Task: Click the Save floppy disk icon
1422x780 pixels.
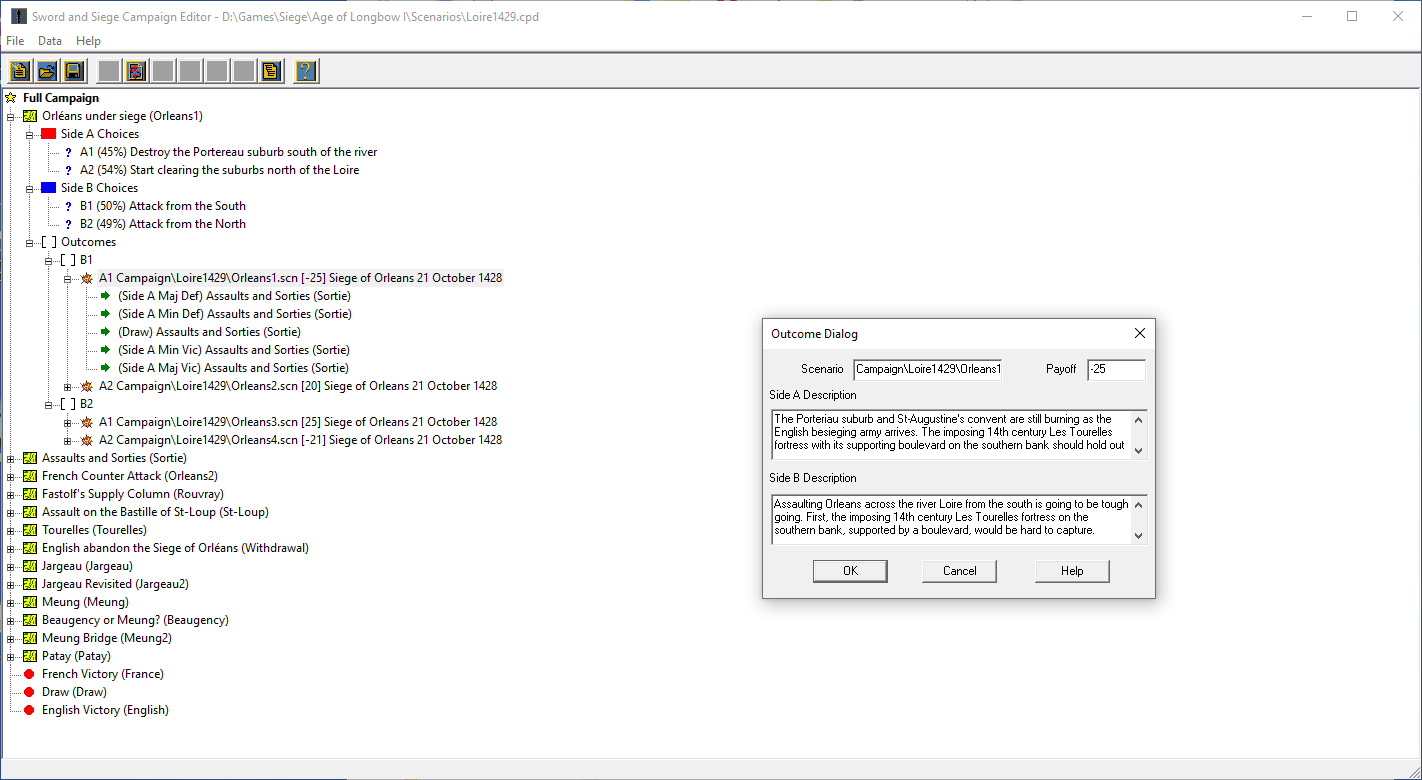Action: (73, 71)
